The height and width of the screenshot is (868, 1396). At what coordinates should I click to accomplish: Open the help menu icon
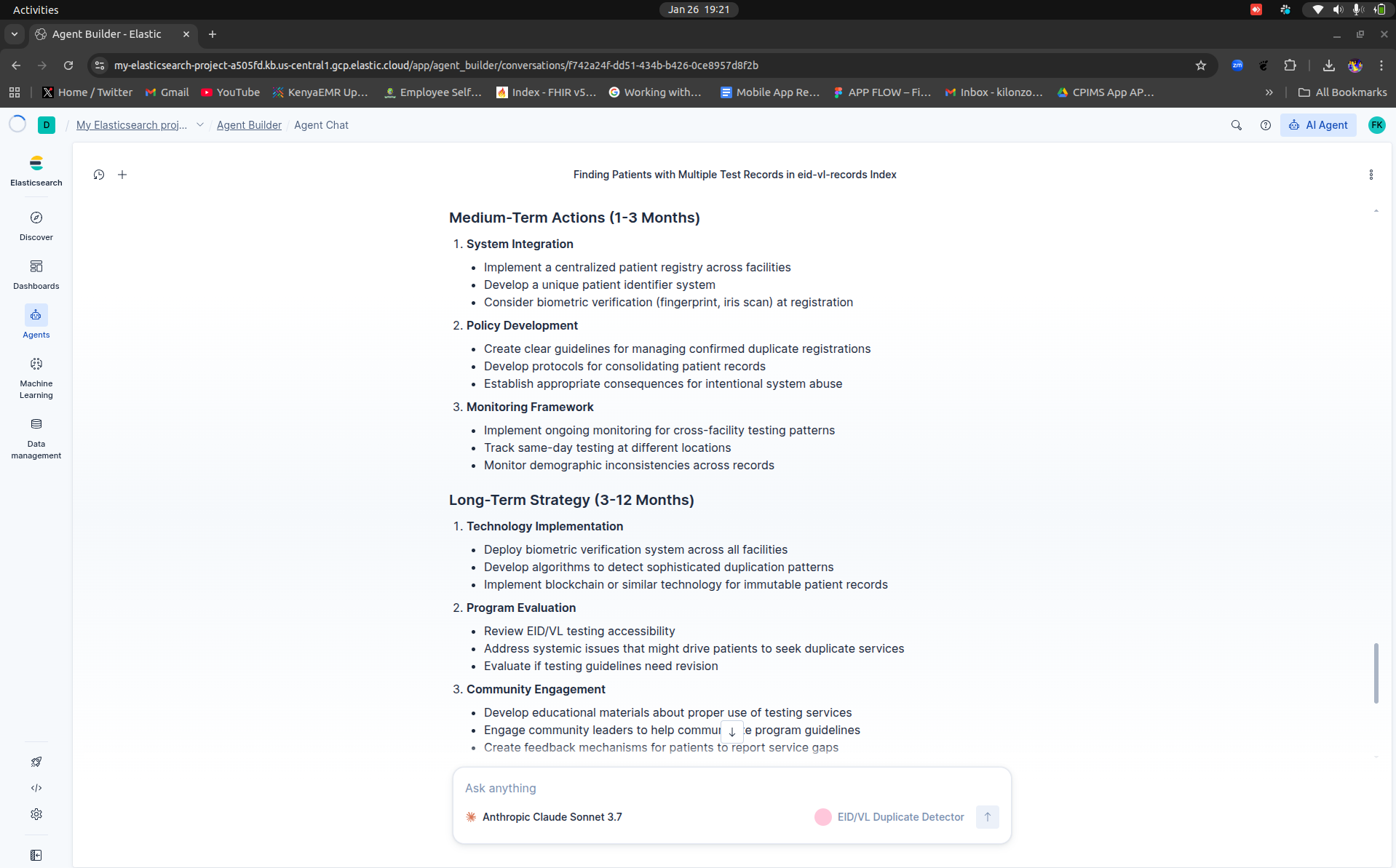click(1266, 125)
